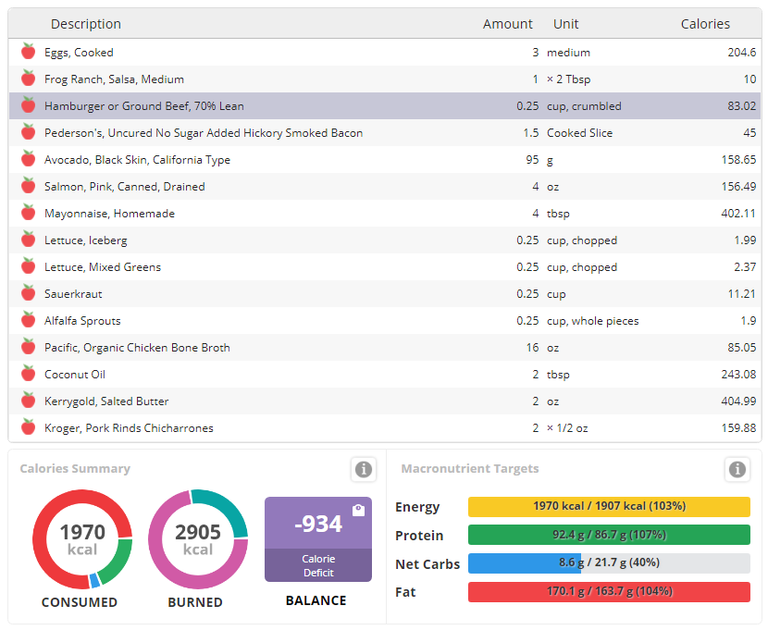Open the Calories Summary info icon
This screenshot has width=768, height=629.
coord(363,469)
